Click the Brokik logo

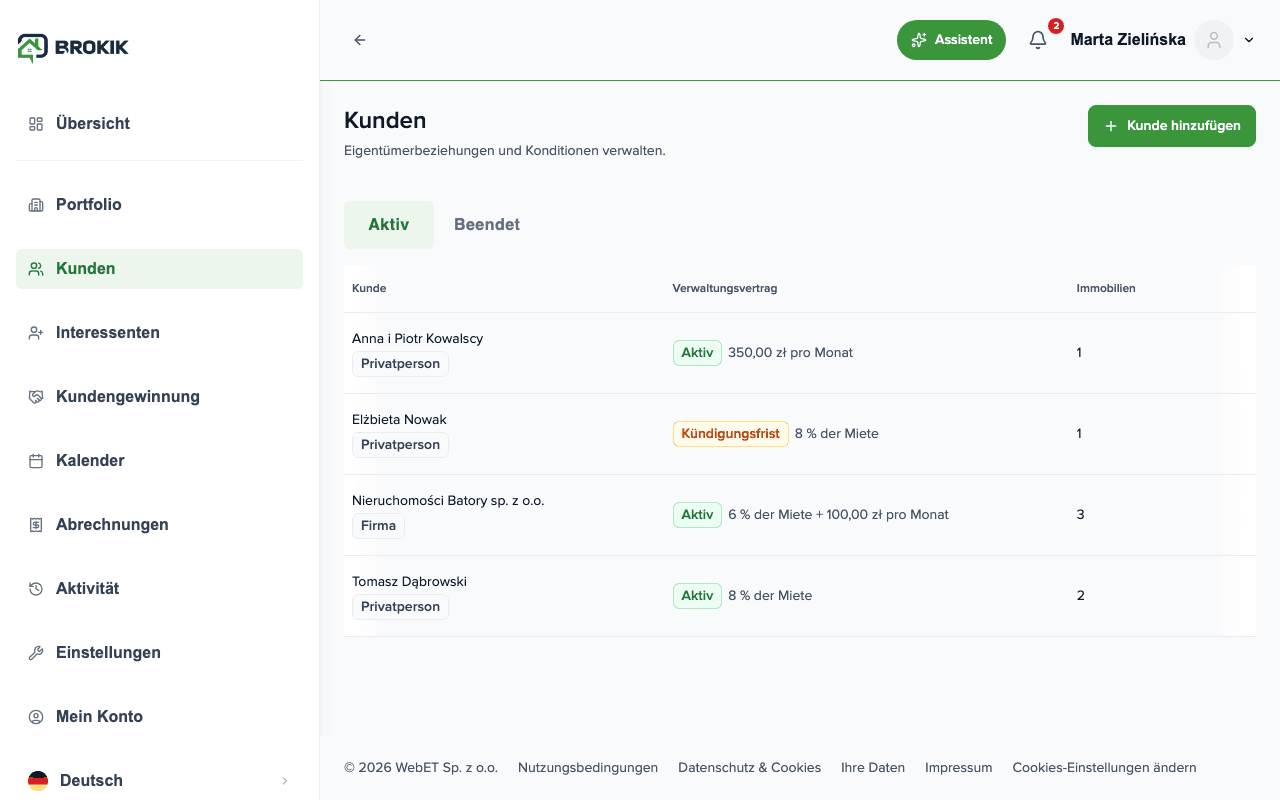(73, 47)
